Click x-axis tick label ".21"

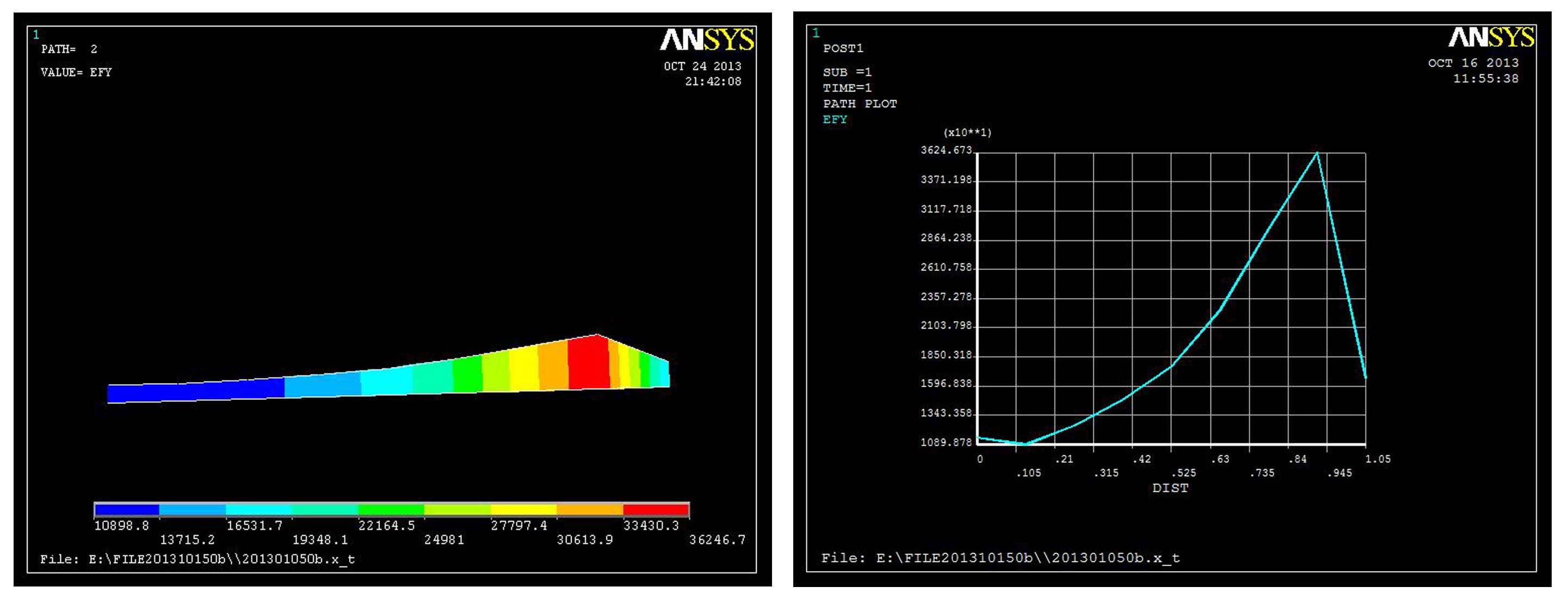(x=1064, y=459)
